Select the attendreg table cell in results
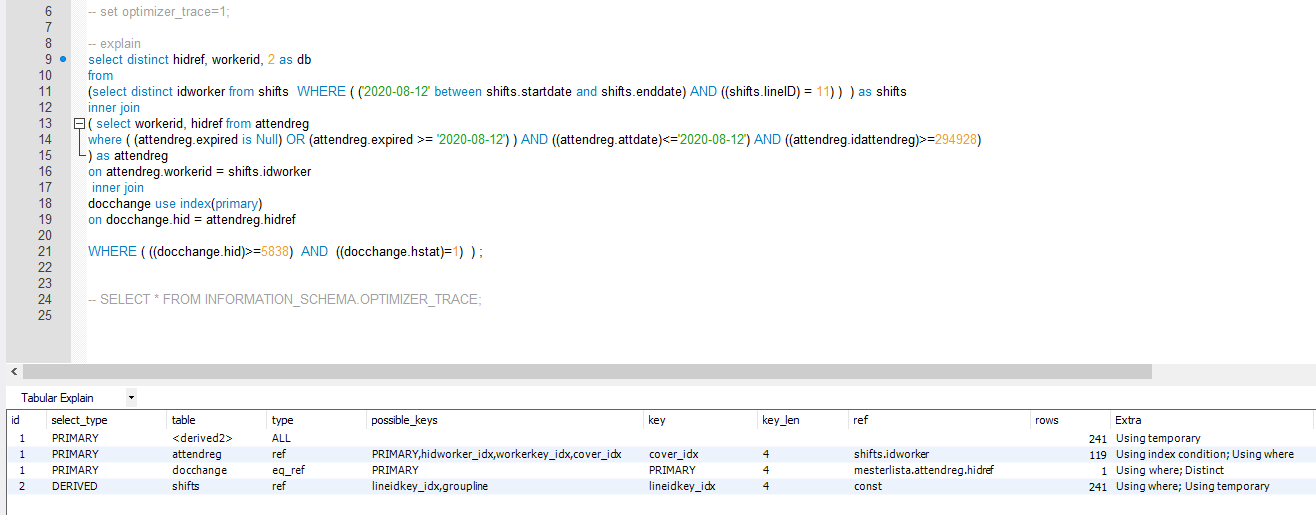 pos(196,454)
